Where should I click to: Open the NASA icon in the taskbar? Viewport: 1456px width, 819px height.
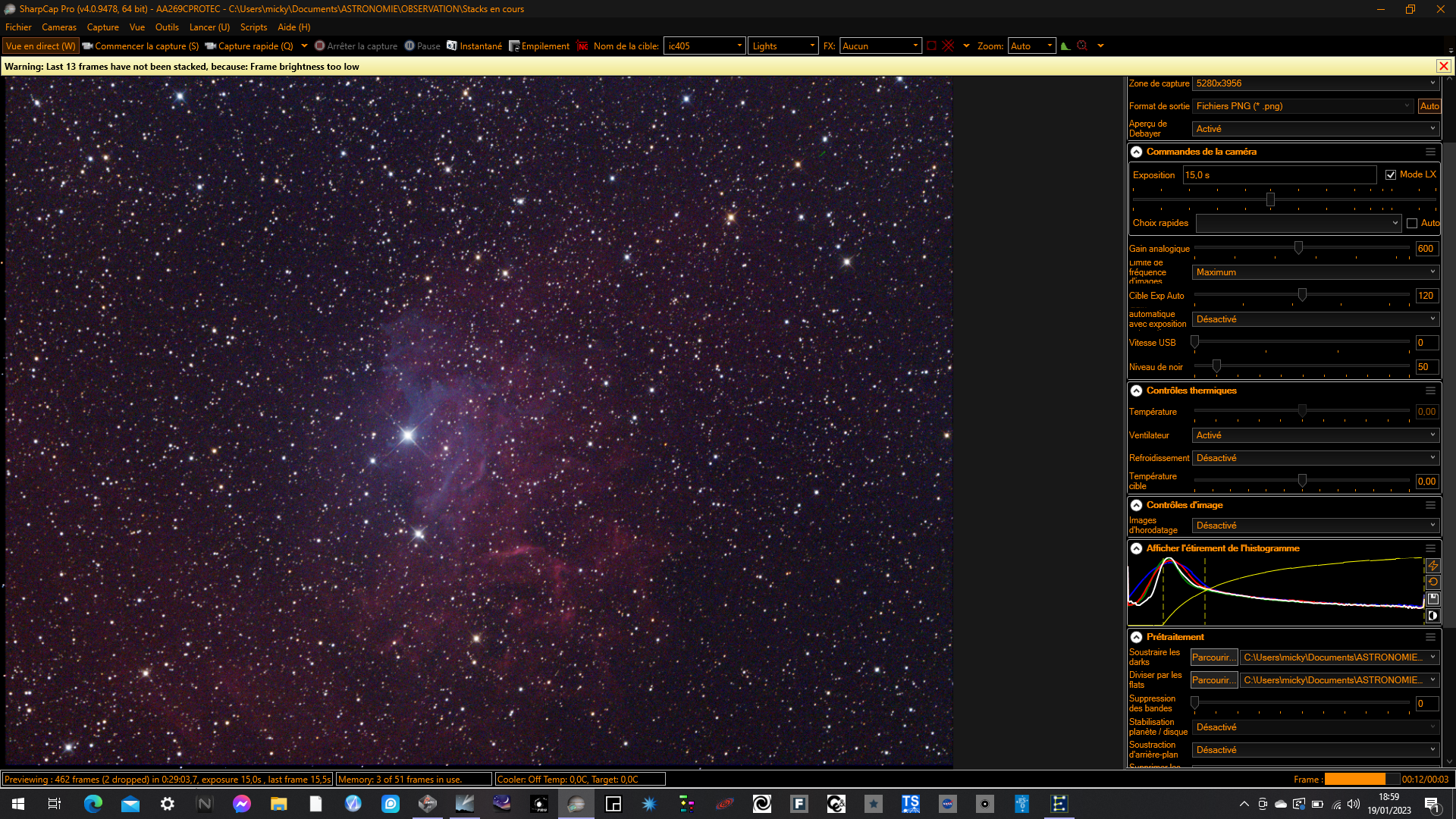948,804
